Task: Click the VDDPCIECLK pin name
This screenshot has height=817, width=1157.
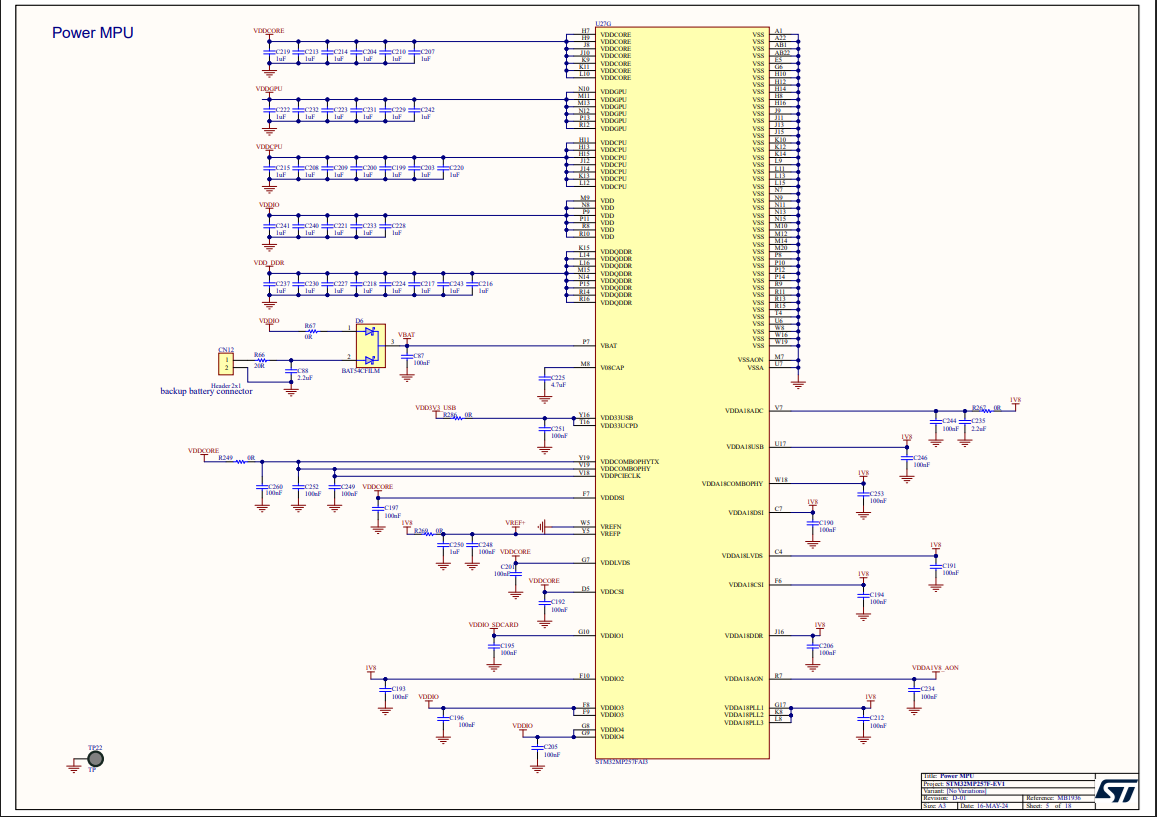Action: (621, 476)
